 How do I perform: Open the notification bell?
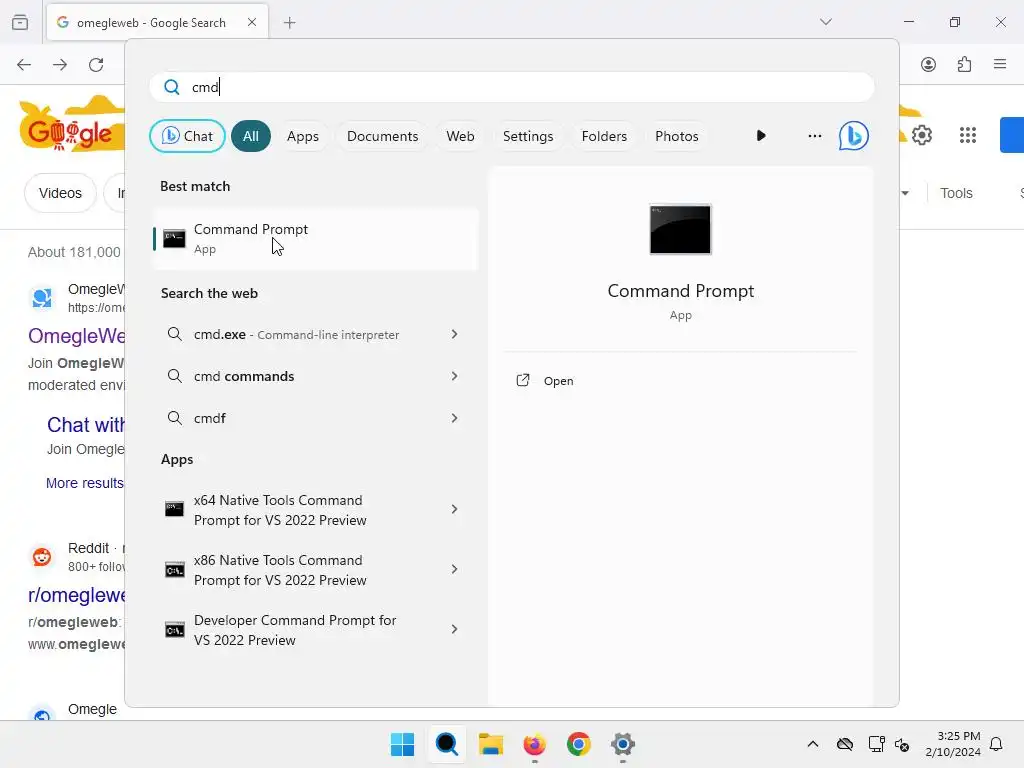click(997, 744)
